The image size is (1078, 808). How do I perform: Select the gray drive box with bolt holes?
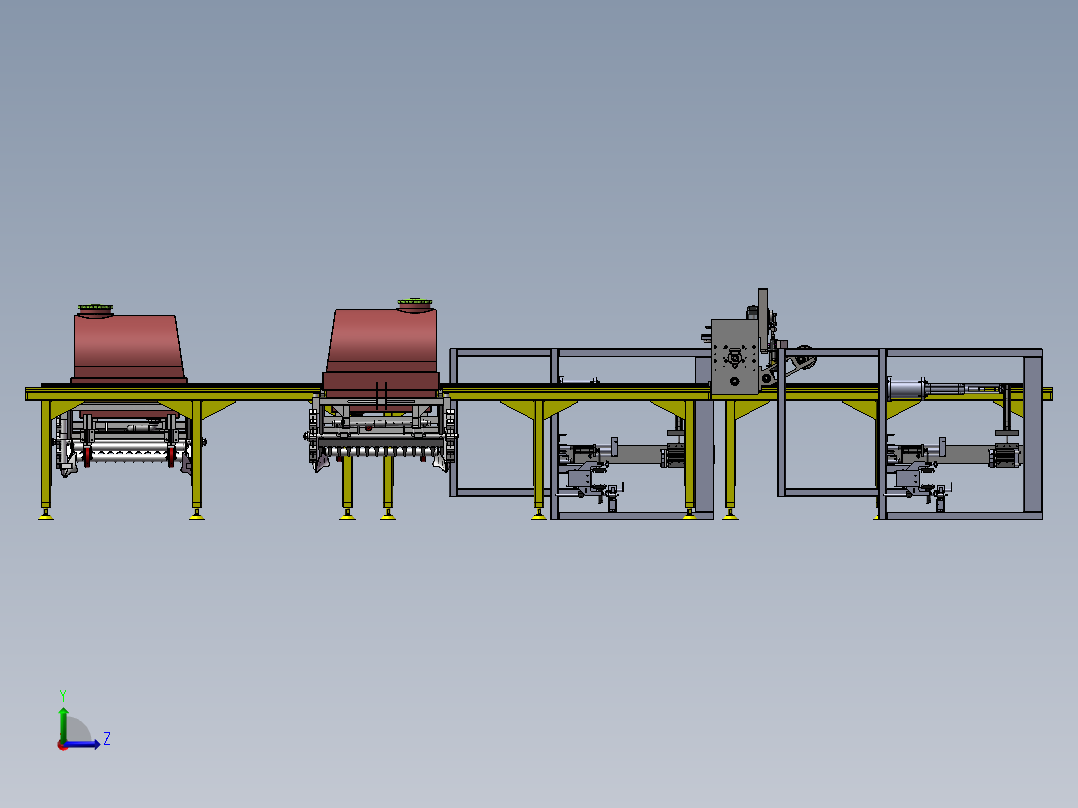click(x=735, y=357)
